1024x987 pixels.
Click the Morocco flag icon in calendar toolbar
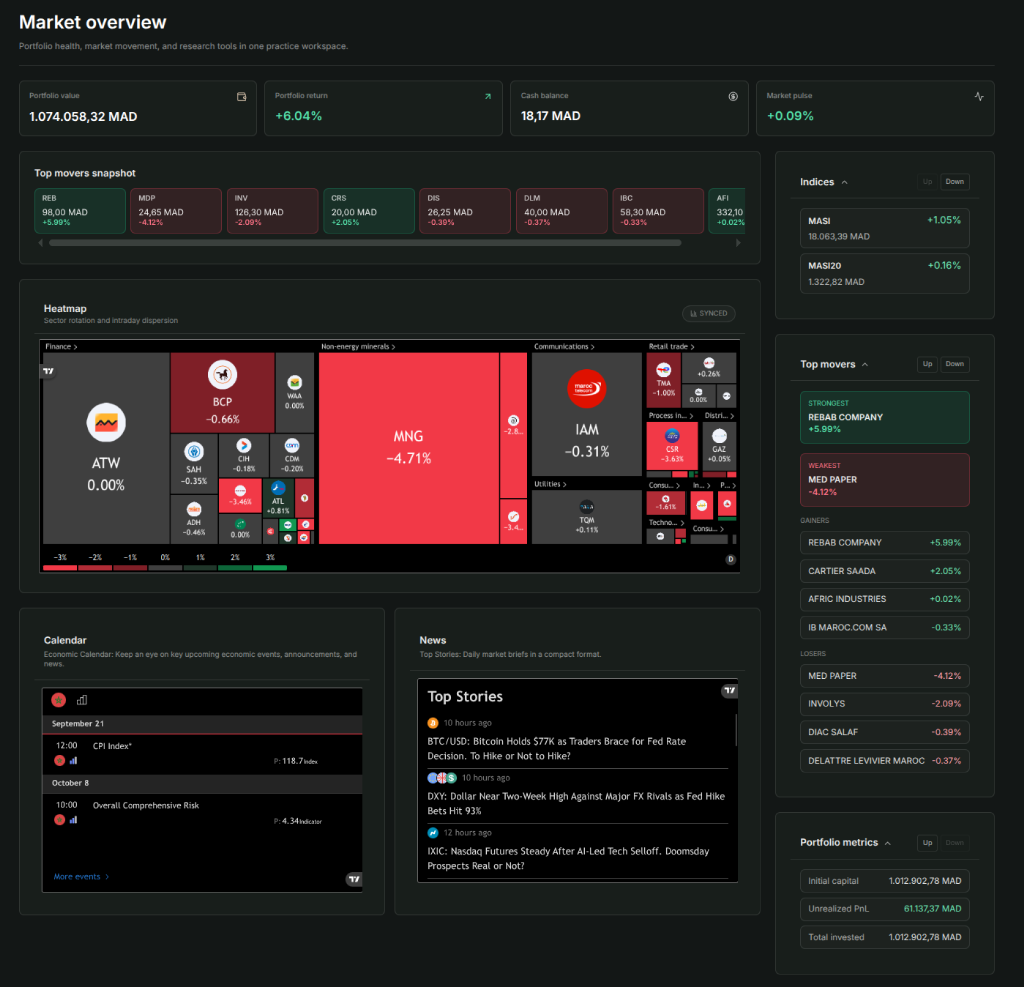(59, 700)
